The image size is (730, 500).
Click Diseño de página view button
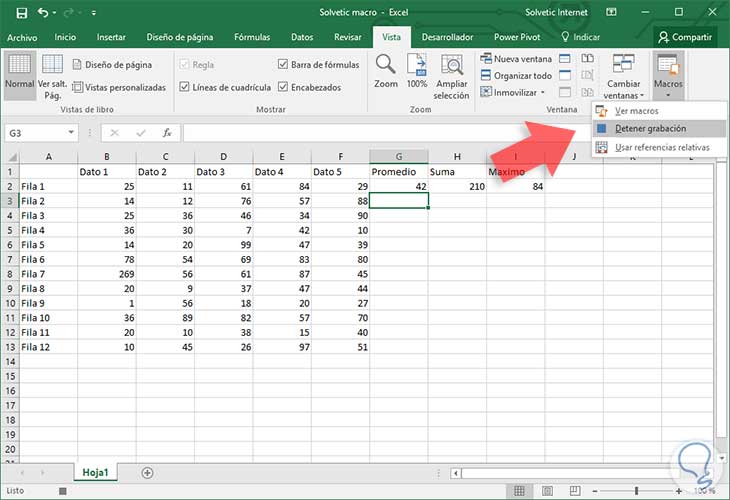pos(112,65)
